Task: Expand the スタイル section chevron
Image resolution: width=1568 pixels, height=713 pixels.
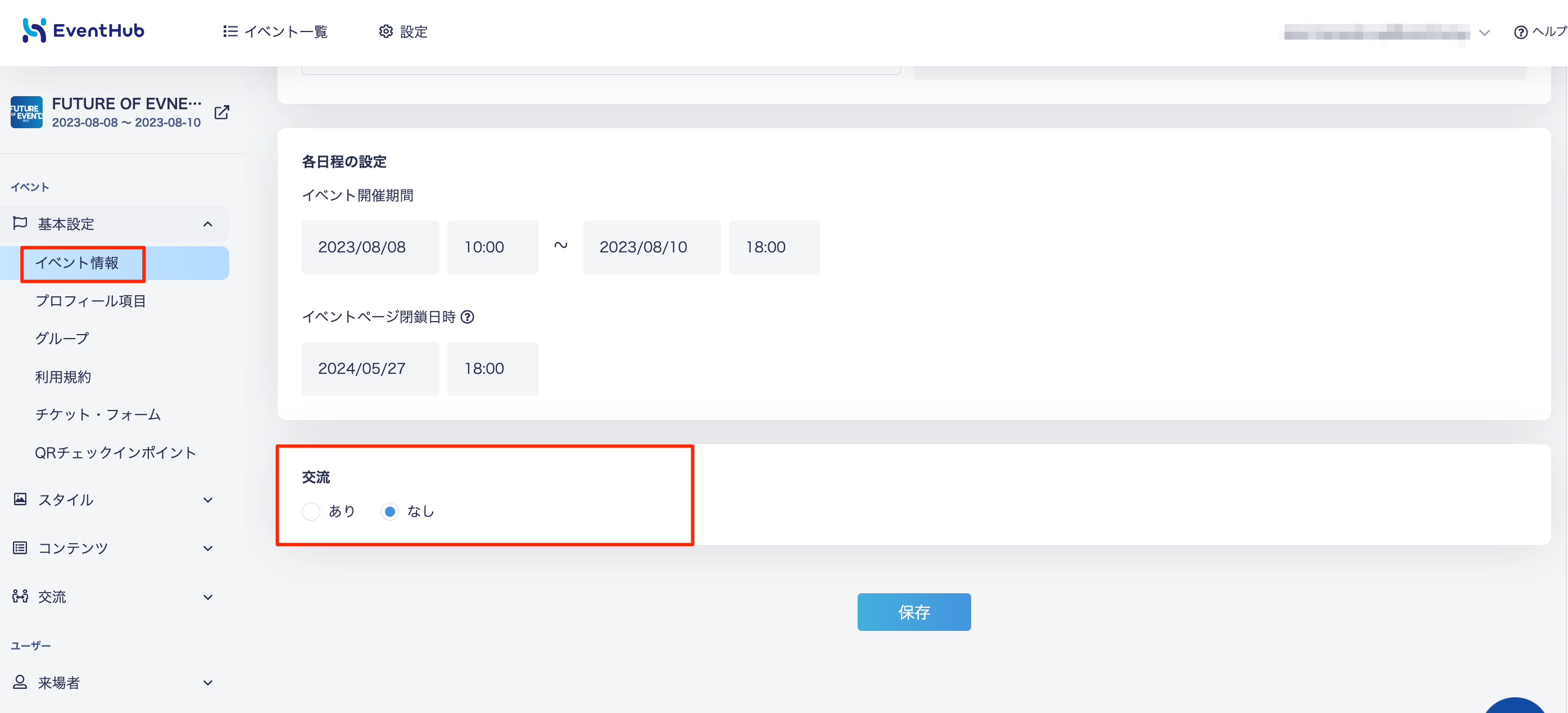Action: pyautogui.click(x=207, y=500)
